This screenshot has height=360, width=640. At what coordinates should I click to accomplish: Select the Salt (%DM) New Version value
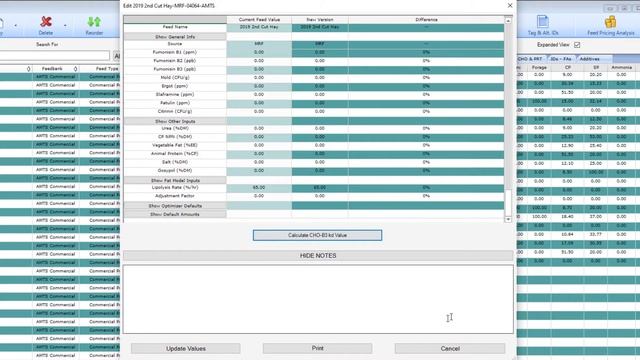point(320,162)
